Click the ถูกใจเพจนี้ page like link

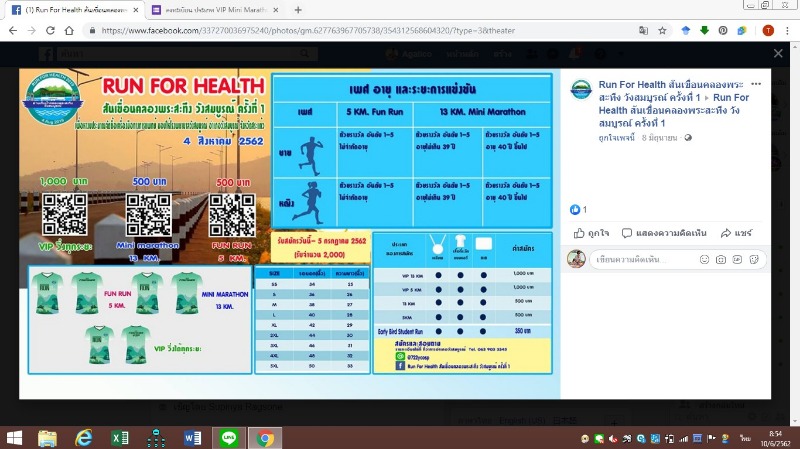[x=616, y=138]
